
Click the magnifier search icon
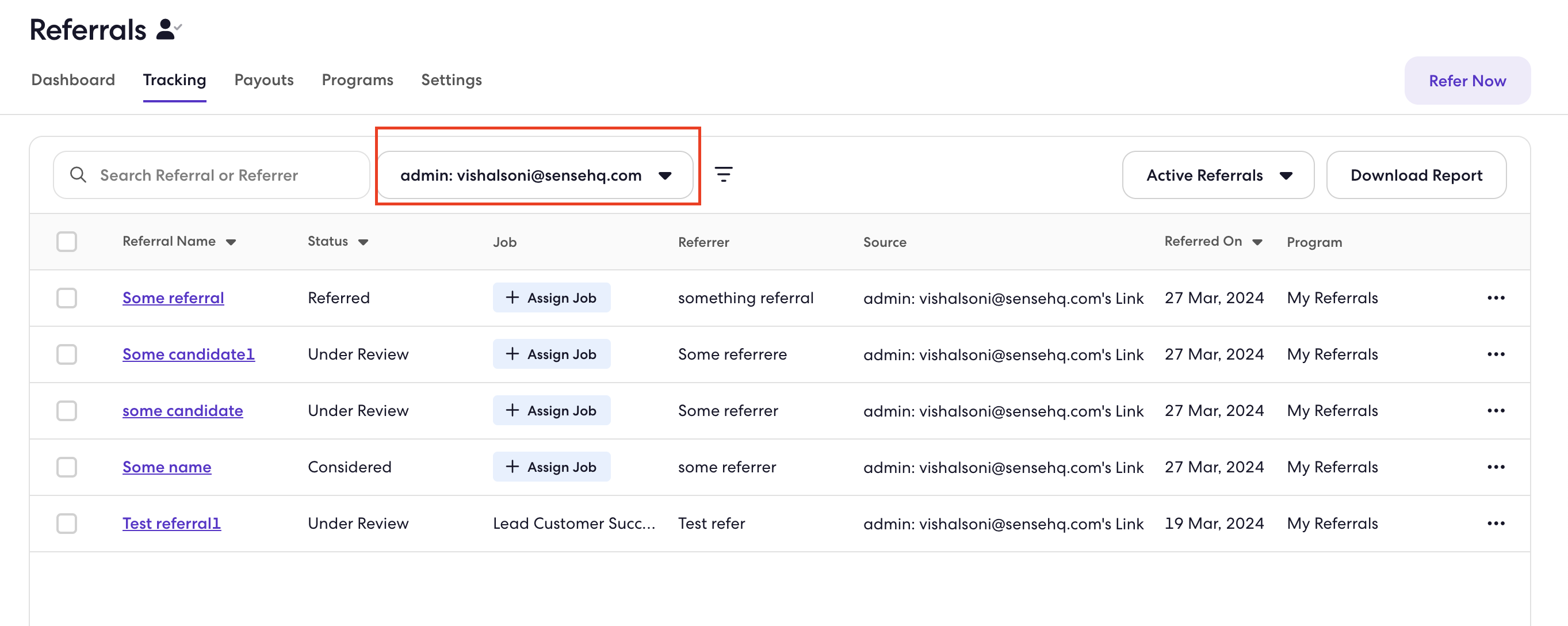78,175
